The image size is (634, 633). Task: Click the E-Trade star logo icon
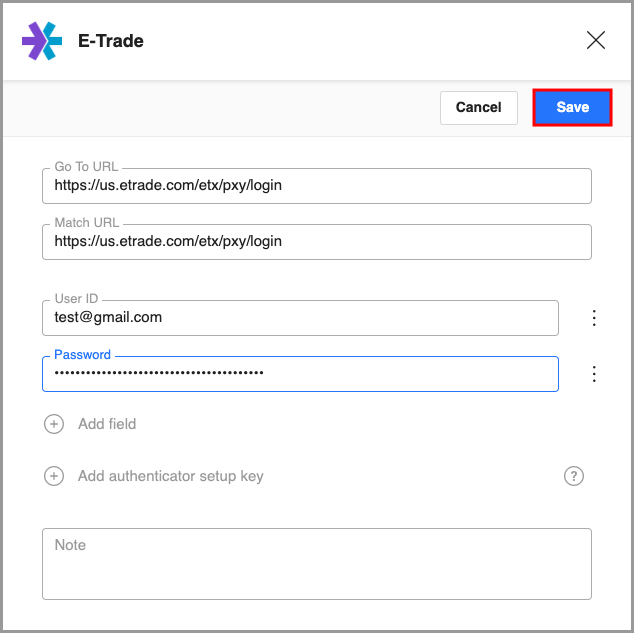coord(42,41)
